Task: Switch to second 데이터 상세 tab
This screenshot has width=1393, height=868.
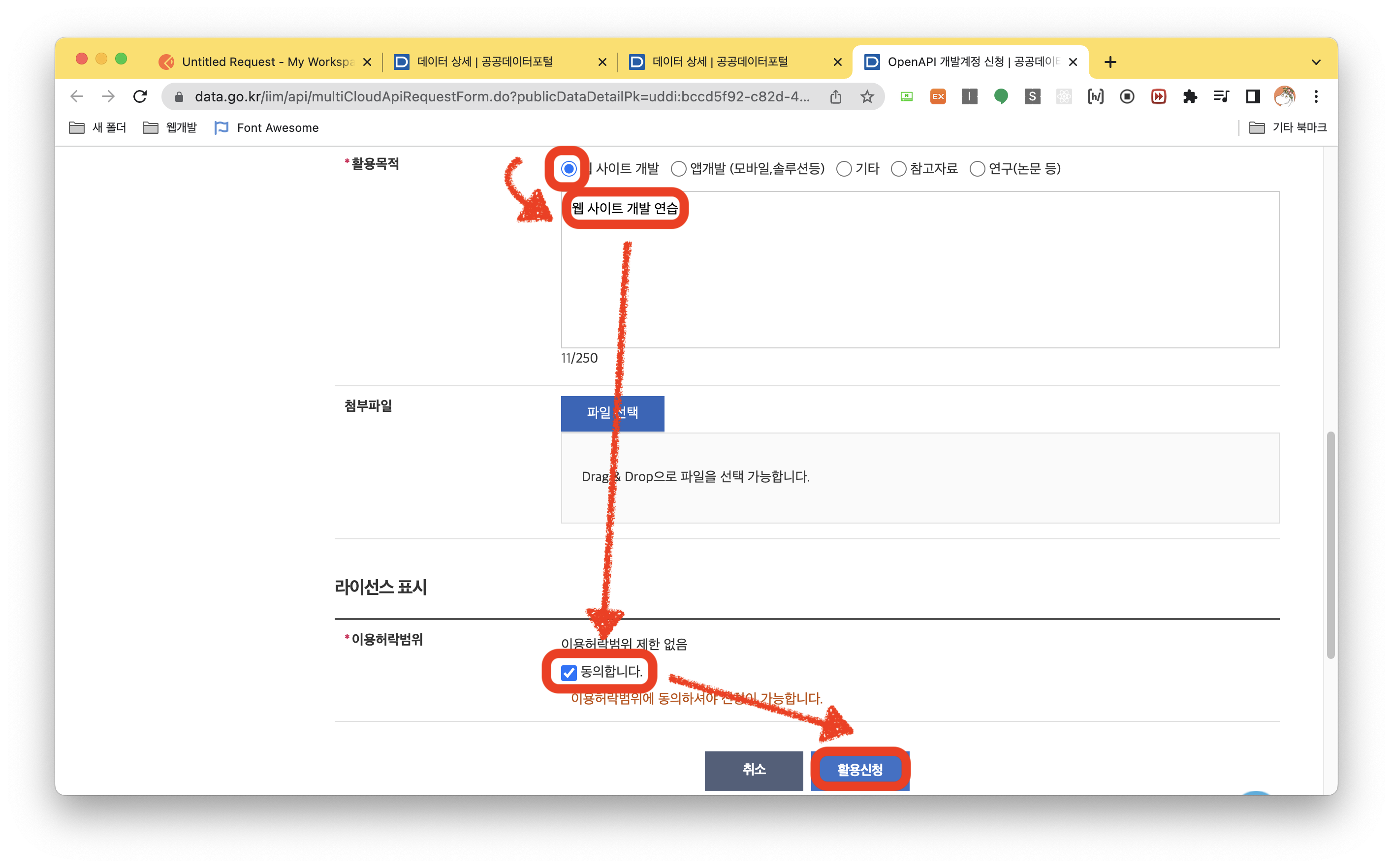Action: [734, 62]
